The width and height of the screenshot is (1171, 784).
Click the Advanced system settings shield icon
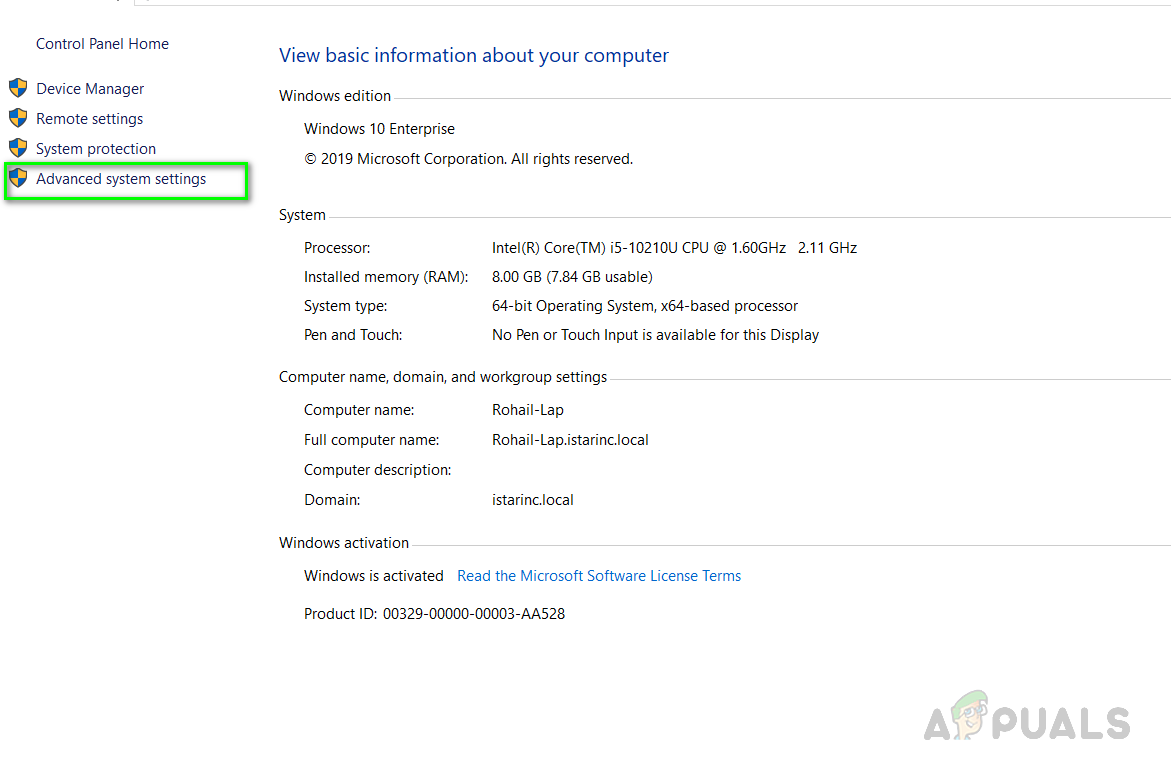tap(18, 178)
